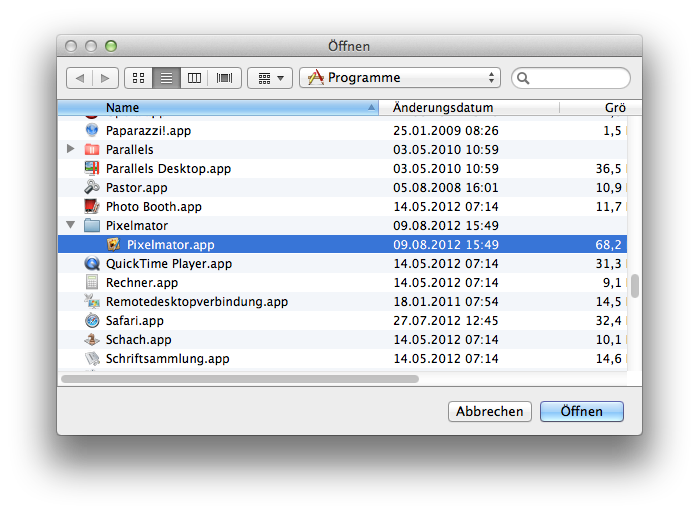This screenshot has height=514, width=699.
Task: Switch to icon view mode
Action: coord(139,78)
